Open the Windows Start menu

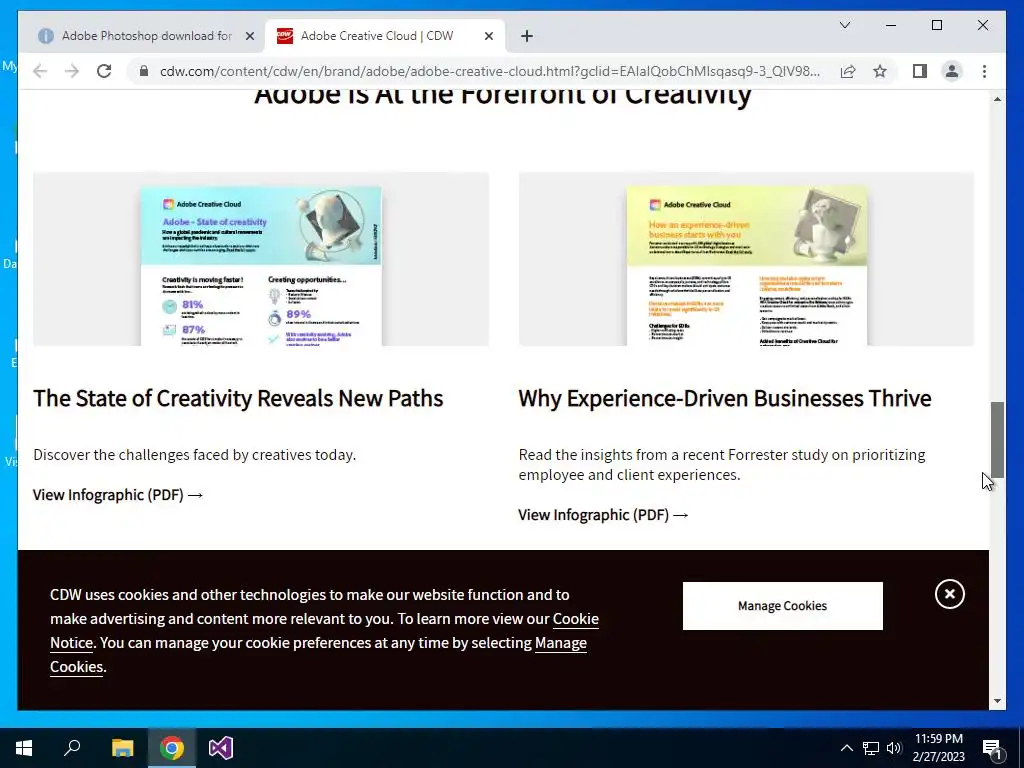pos(24,748)
